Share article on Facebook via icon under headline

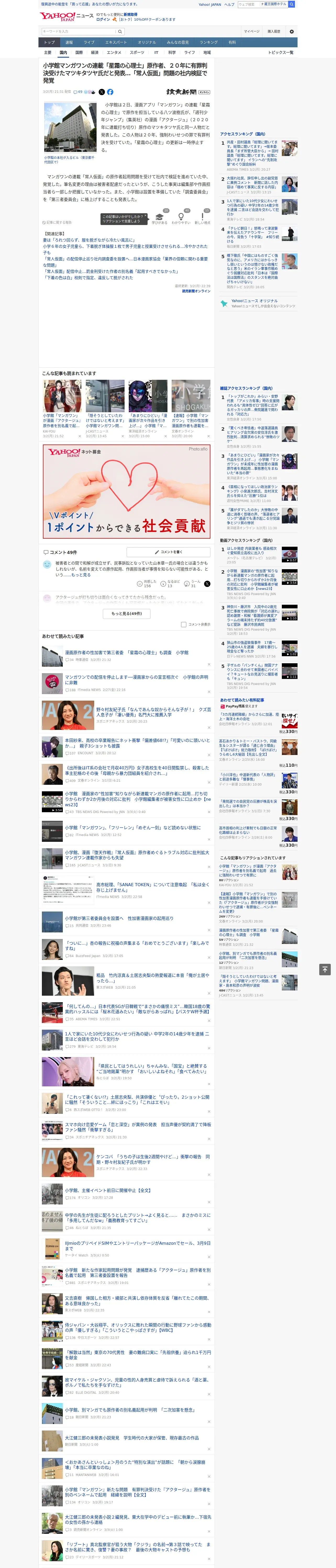click(x=110, y=92)
